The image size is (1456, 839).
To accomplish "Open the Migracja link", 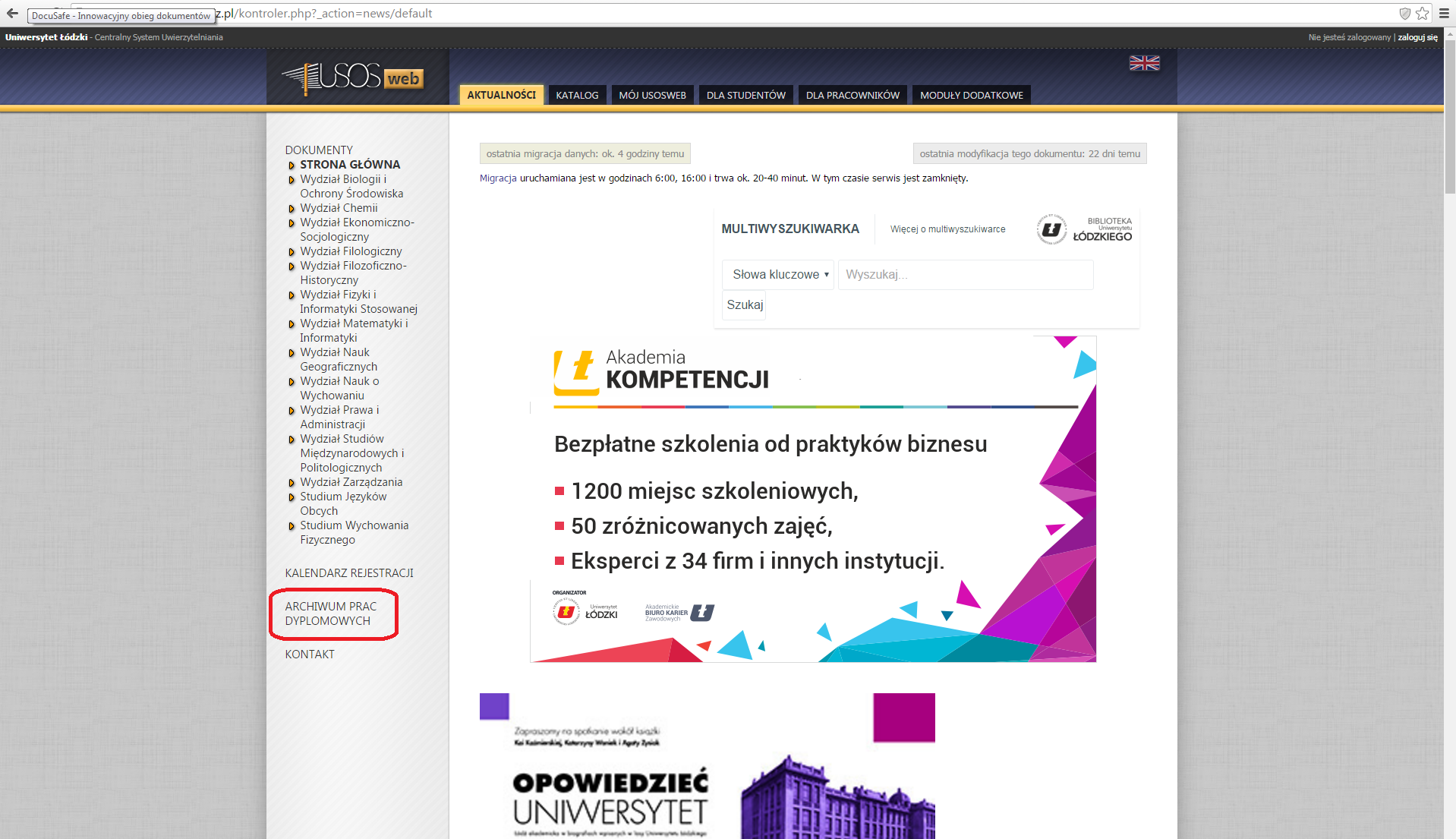I will click(x=498, y=178).
